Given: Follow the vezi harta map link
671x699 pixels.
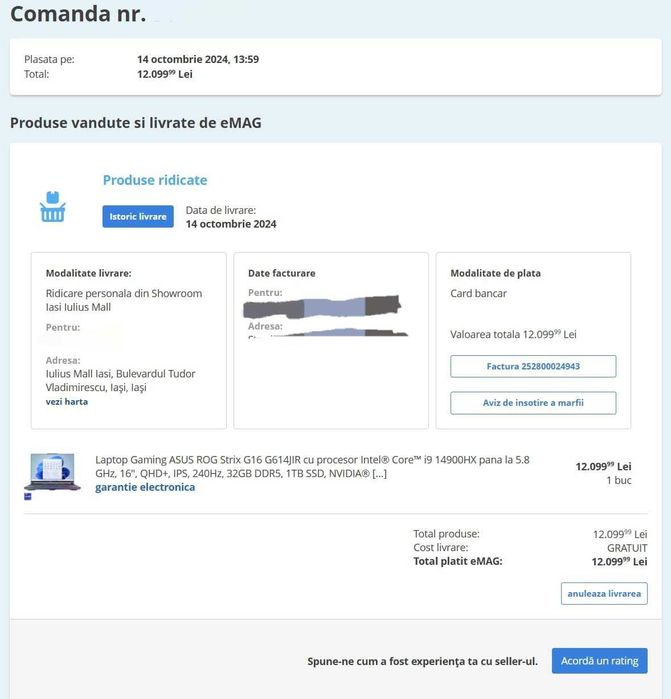Looking at the screenshot, I should tap(67, 402).
